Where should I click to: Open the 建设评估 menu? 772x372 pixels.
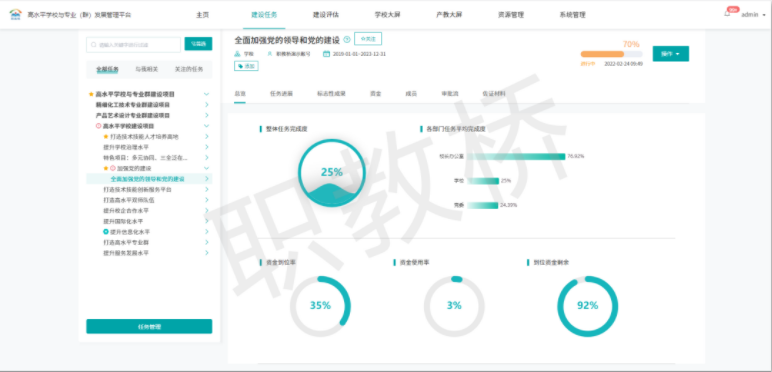pyautogui.click(x=326, y=15)
